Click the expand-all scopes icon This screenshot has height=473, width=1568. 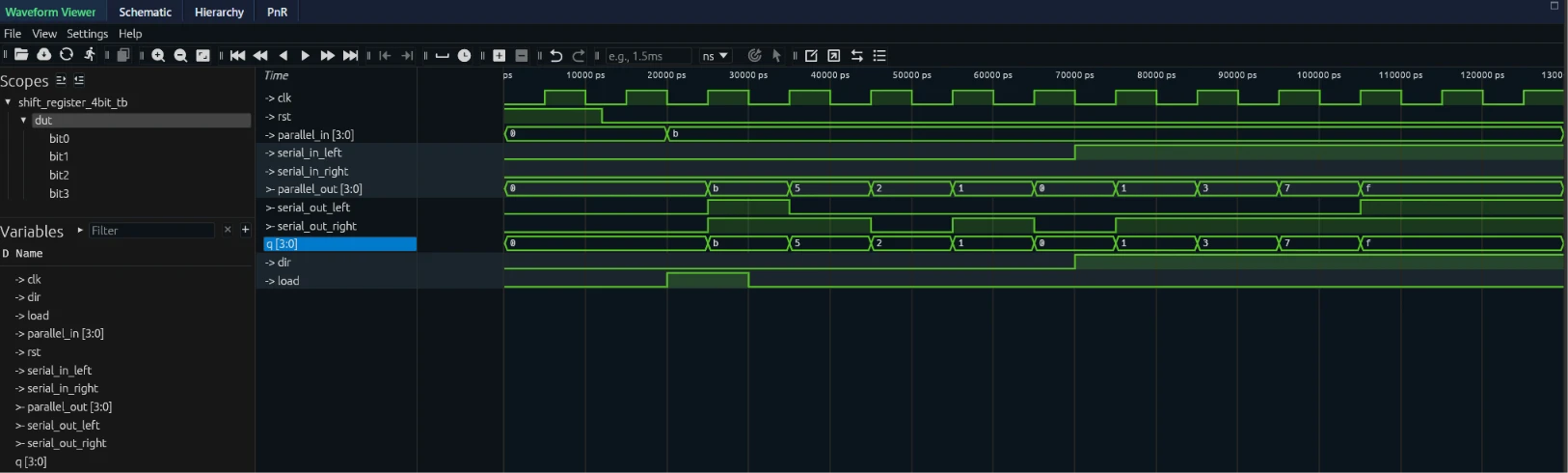pos(61,80)
